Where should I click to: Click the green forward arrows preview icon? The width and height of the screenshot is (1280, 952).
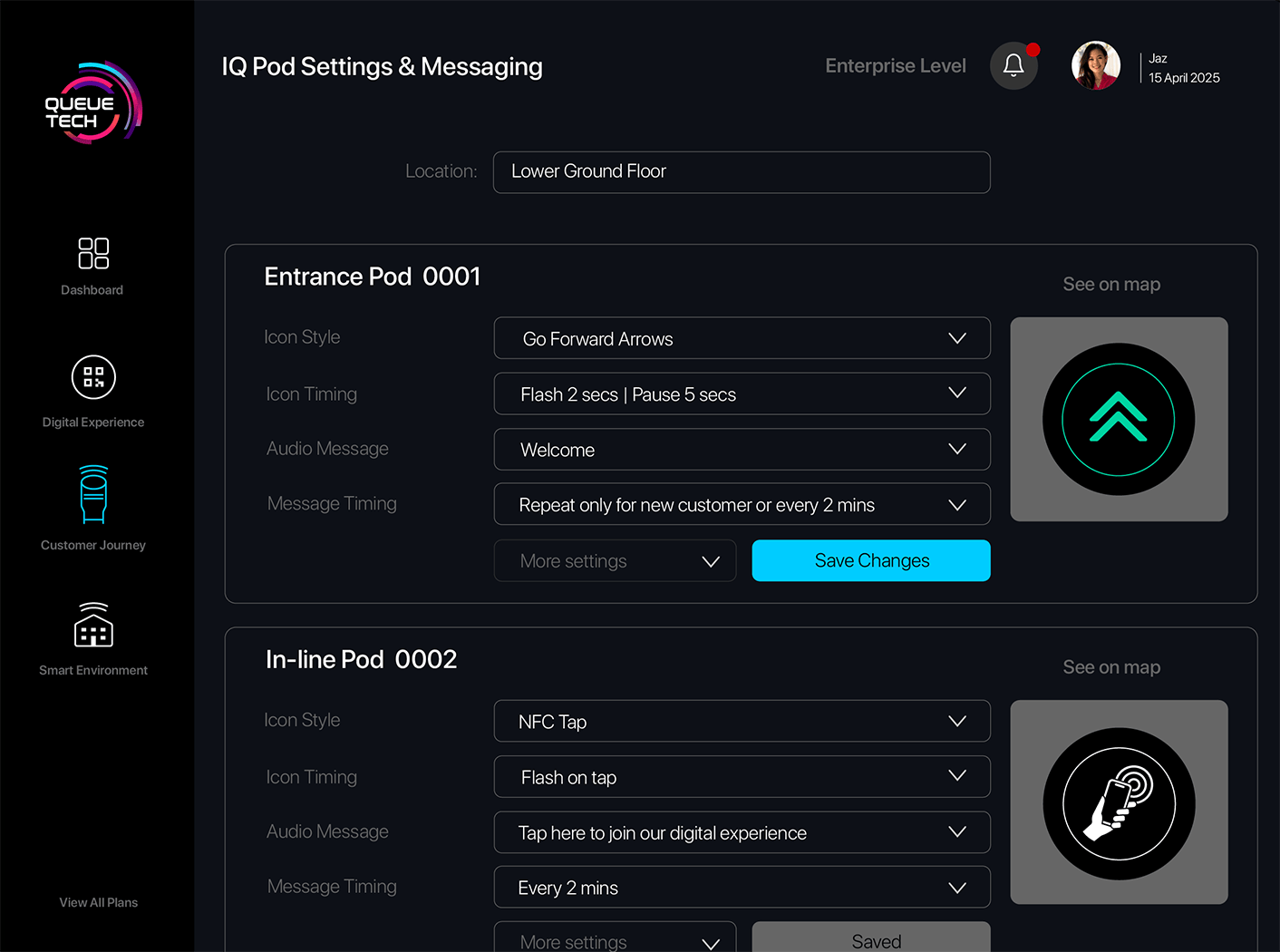point(1118,419)
